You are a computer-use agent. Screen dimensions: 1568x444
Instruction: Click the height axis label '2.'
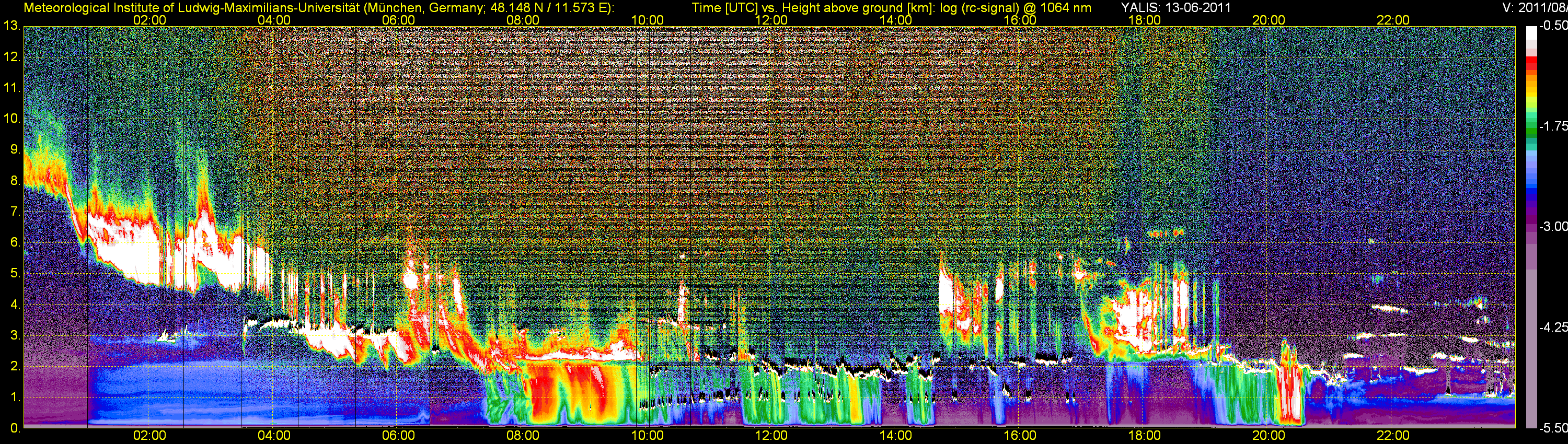click(x=15, y=366)
